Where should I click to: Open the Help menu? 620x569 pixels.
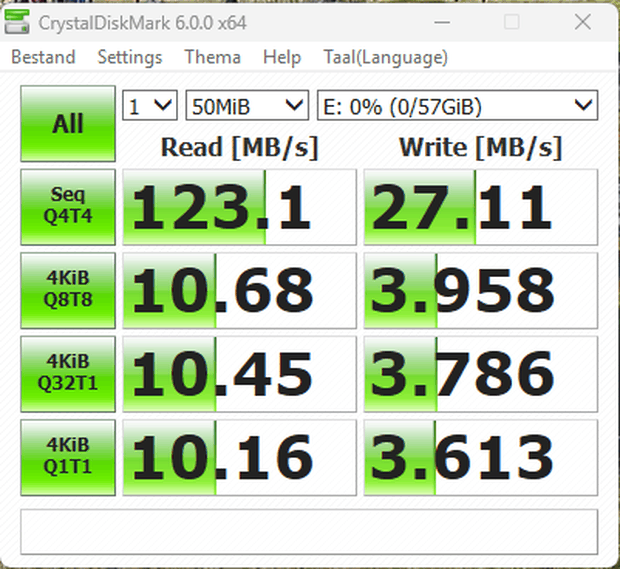[x=282, y=57]
